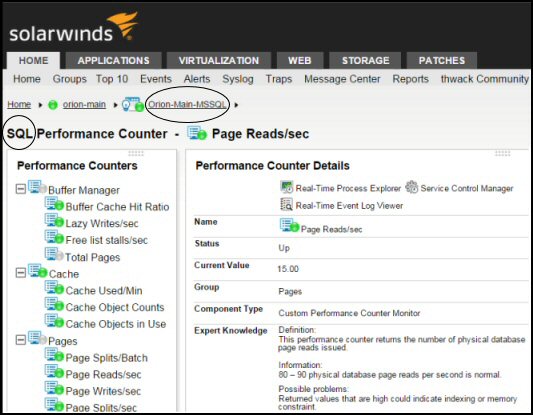This screenshot has height=415, width=533.
Task: Follow the Home breadcrumb link
Action: click(19, 104)
